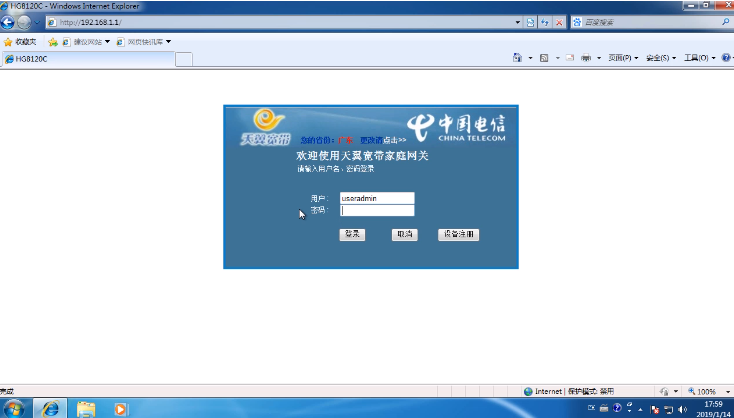Show hidden tray icons arrow
The width and height of the screenshot is (734, 418).
tap(640, 409)
